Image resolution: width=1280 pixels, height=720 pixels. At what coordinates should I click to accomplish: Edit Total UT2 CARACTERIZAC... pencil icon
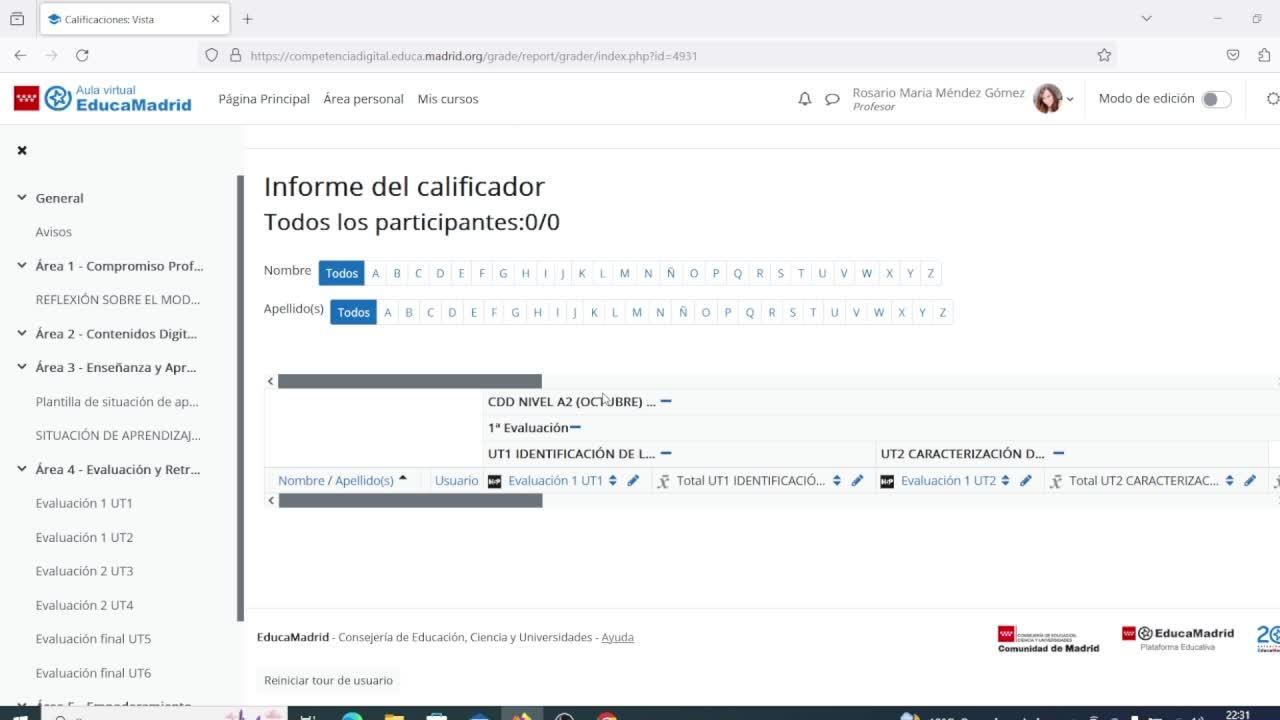tap(1250, 481)
